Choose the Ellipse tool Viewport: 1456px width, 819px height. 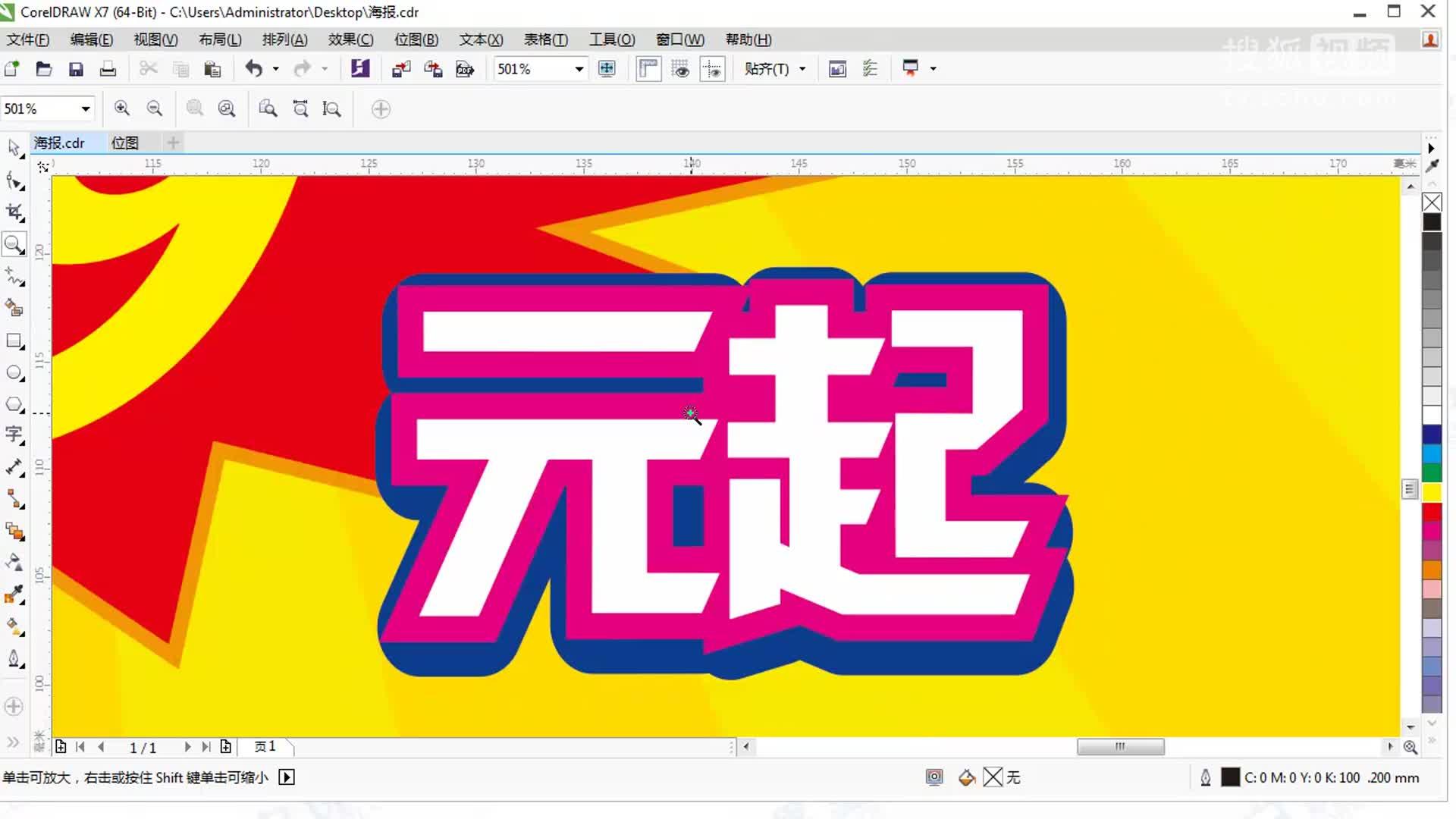pos(14,372)
